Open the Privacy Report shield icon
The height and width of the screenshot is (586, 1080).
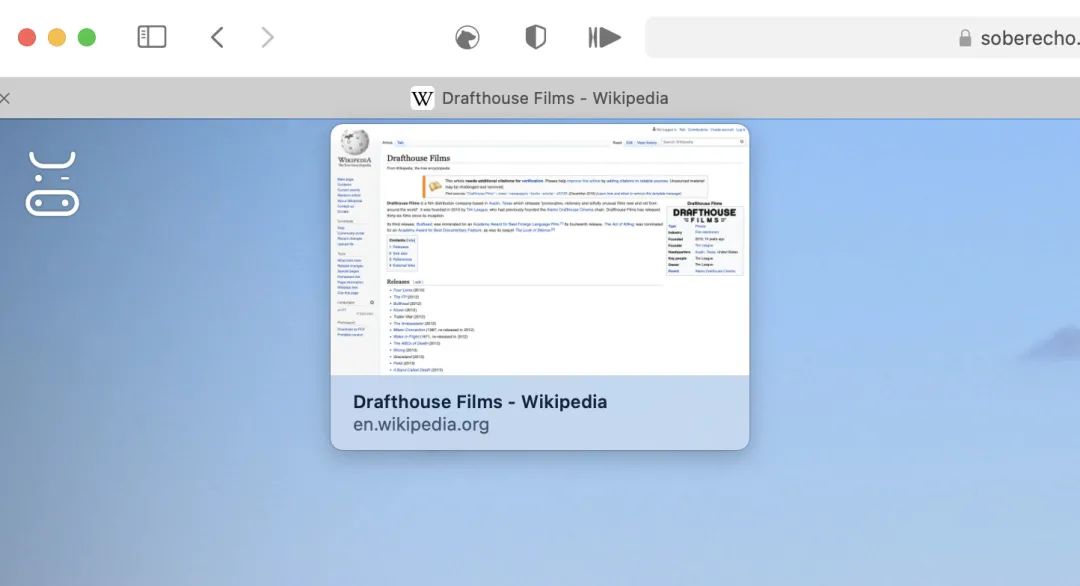(535, 37)
